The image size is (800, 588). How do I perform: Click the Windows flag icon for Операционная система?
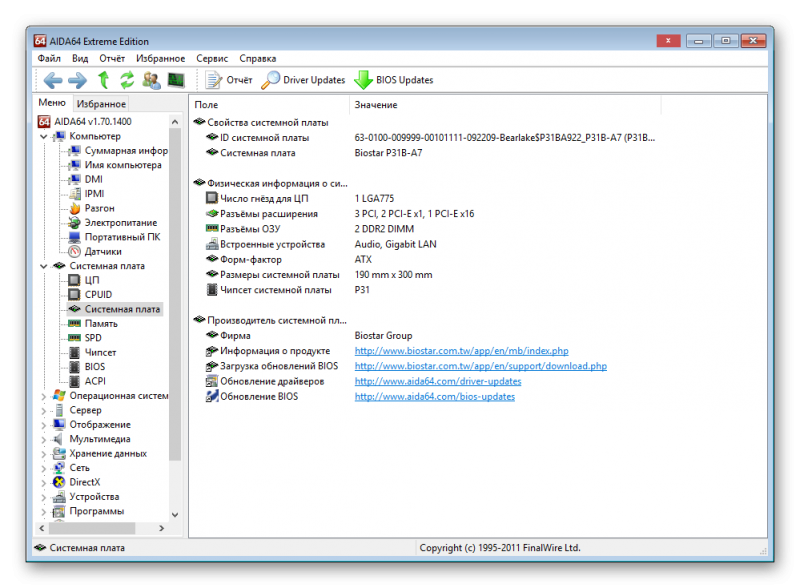coord(59,396)
